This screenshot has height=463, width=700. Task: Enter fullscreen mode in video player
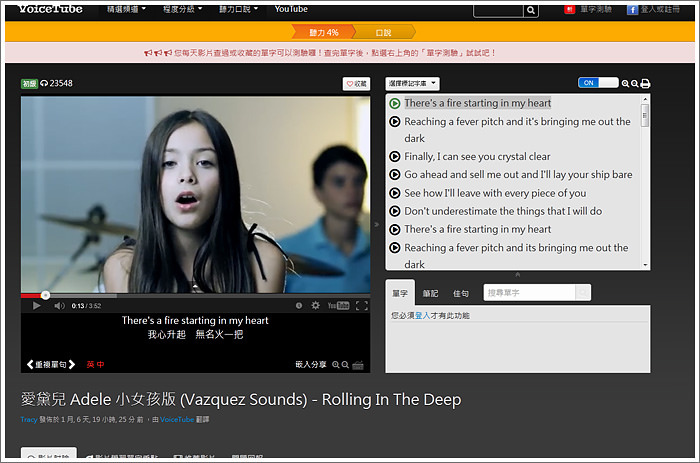pyautogui.click(x=362, y=305)
